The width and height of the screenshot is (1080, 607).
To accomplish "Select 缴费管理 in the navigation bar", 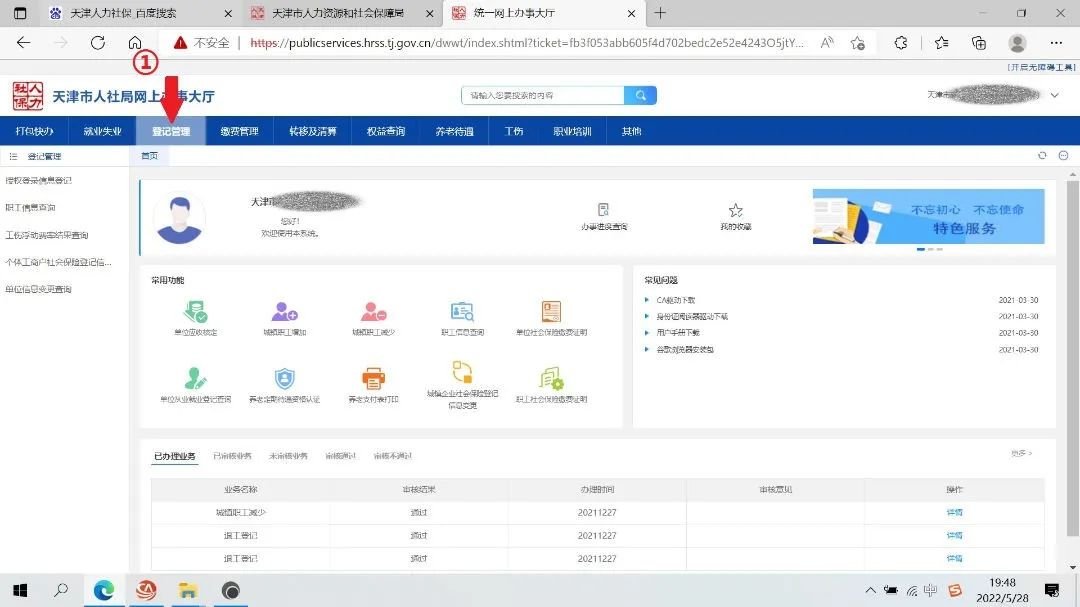I will [239, 131].
